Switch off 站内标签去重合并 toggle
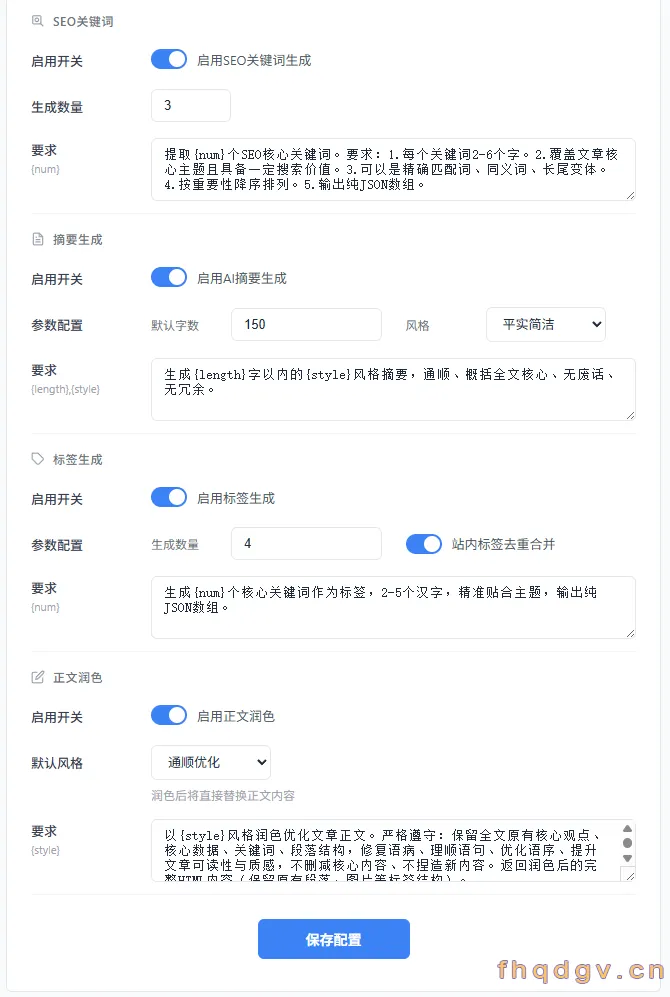 [424, 544]
